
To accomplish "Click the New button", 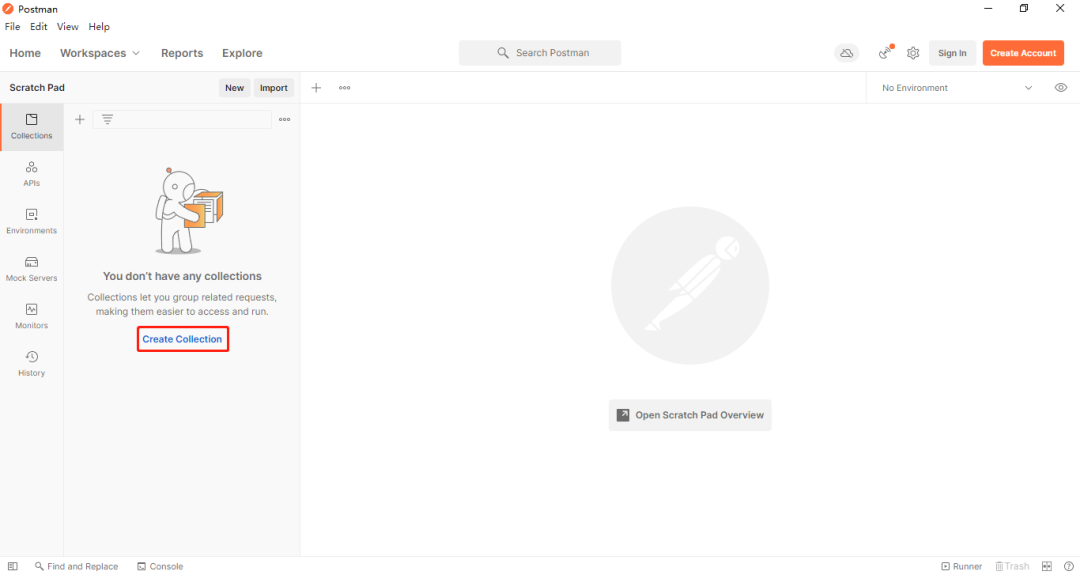I will point(234,87).
